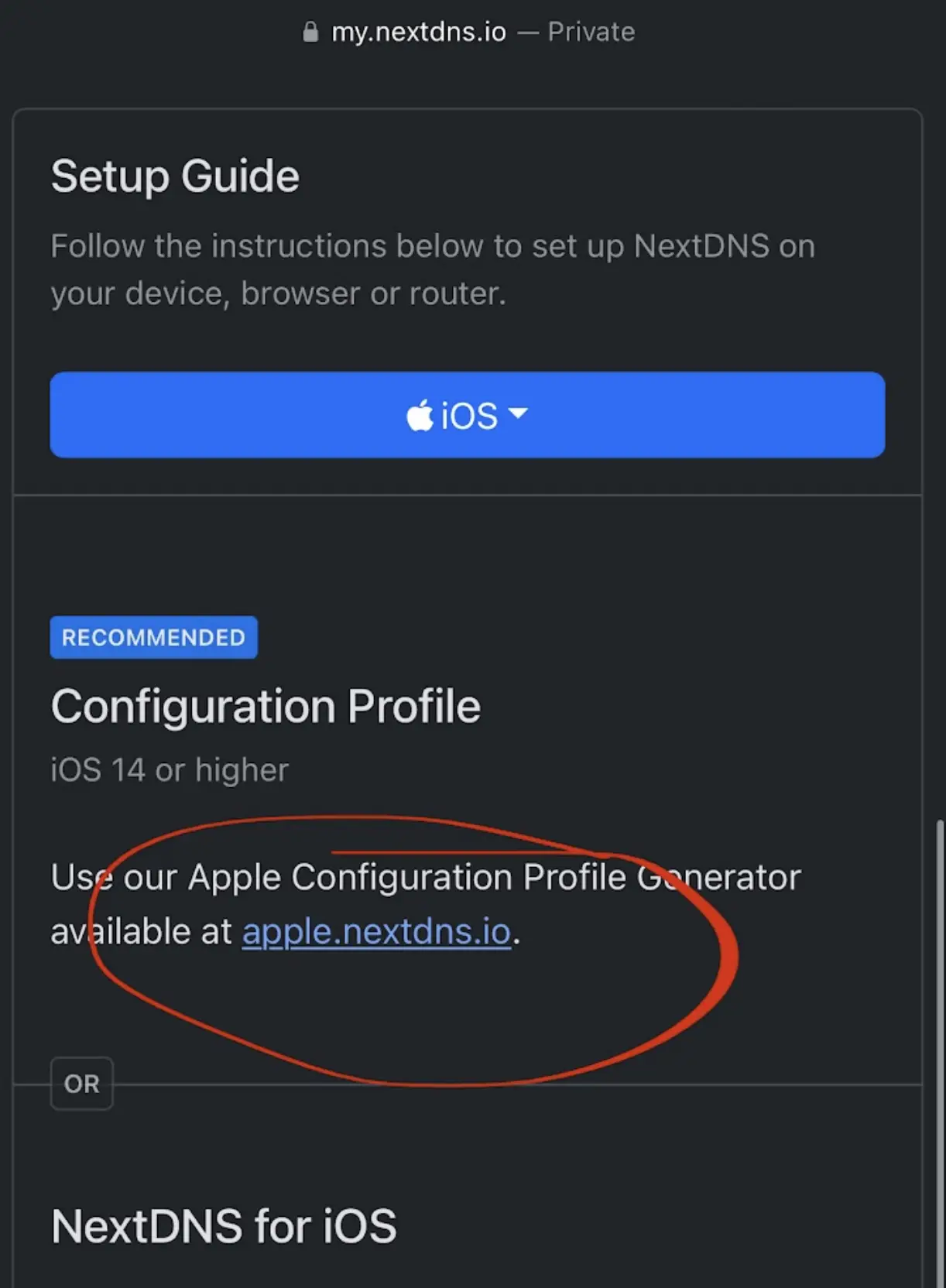This screenshot has width=946, height=1288.
Task: Select the Configuration Profile heading
Action: (x=266, y=706)
